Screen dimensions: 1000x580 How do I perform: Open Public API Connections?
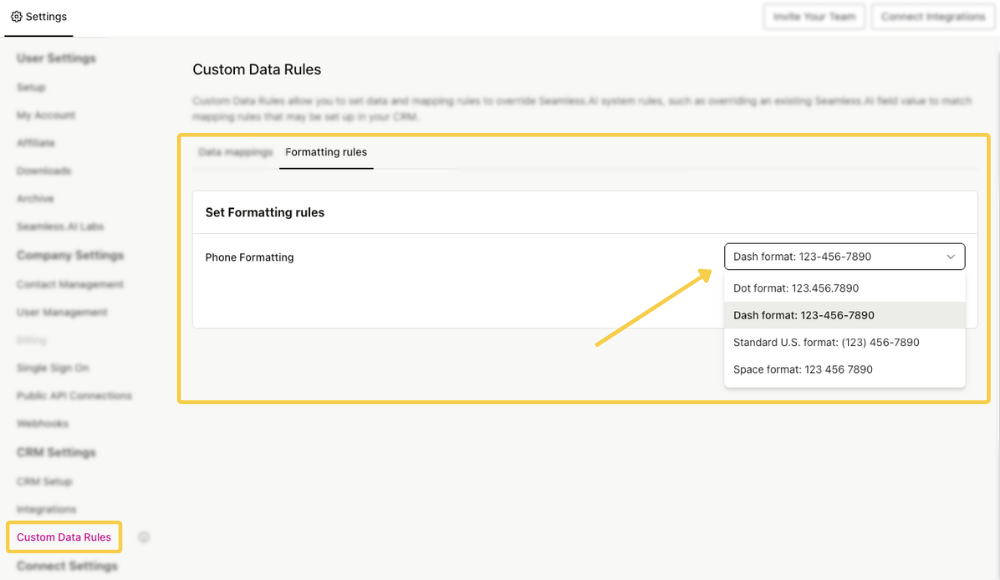tap(74, 396)
